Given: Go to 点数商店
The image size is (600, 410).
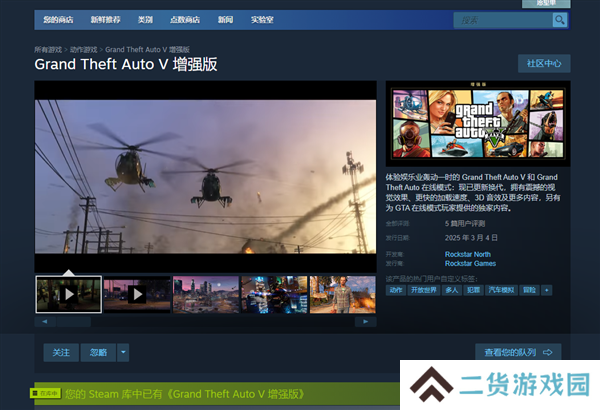Looking at the screenshot, I should pyautogui.click(x=185, y=20).
